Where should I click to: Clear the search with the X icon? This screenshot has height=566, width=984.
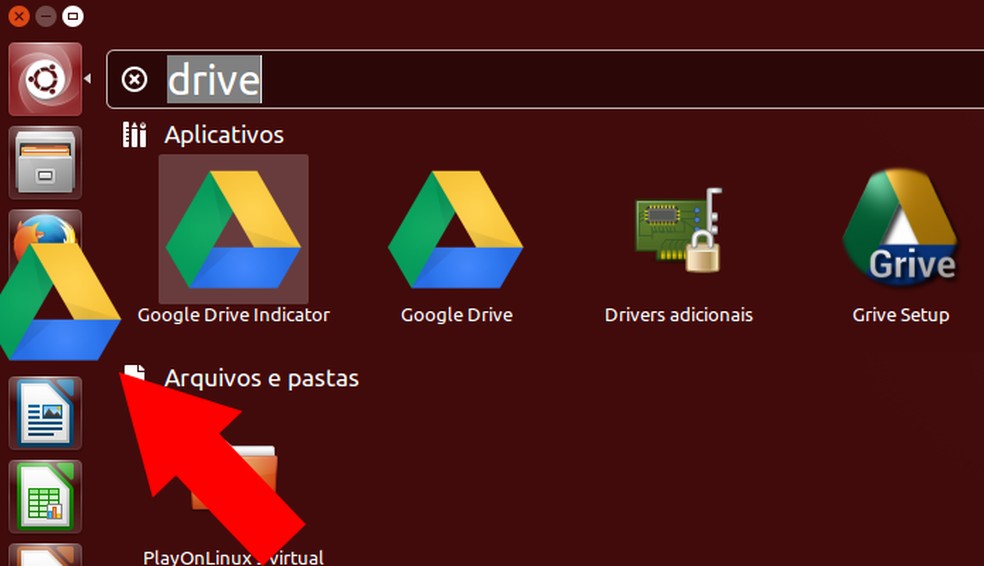coord(134,80)
